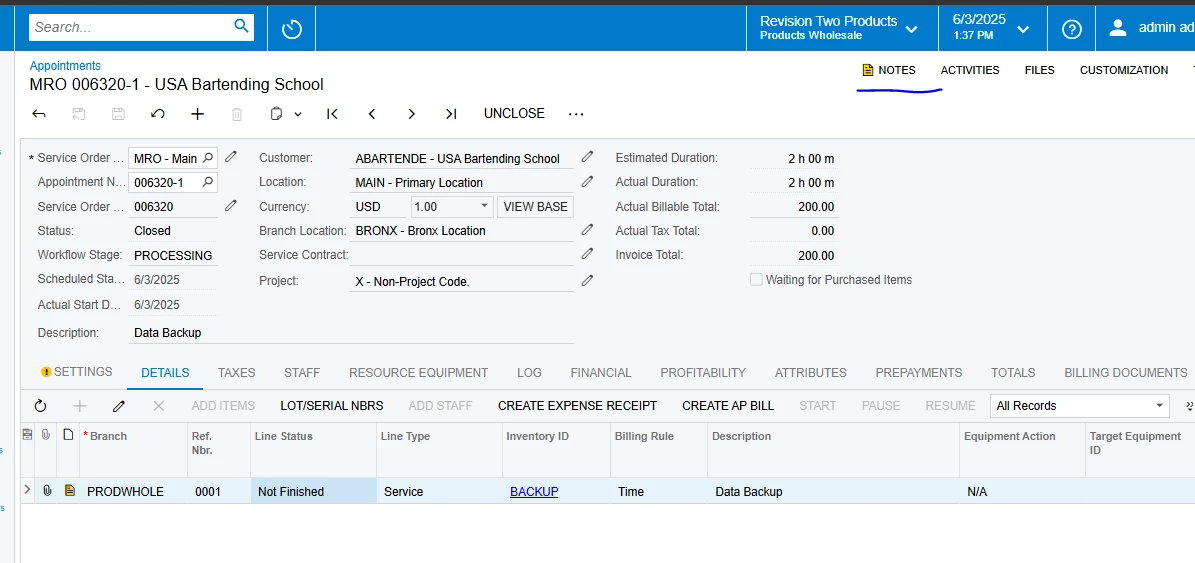The image size is (1195, 563).
Task: Click the search magnifier icon
Action: 242,27
